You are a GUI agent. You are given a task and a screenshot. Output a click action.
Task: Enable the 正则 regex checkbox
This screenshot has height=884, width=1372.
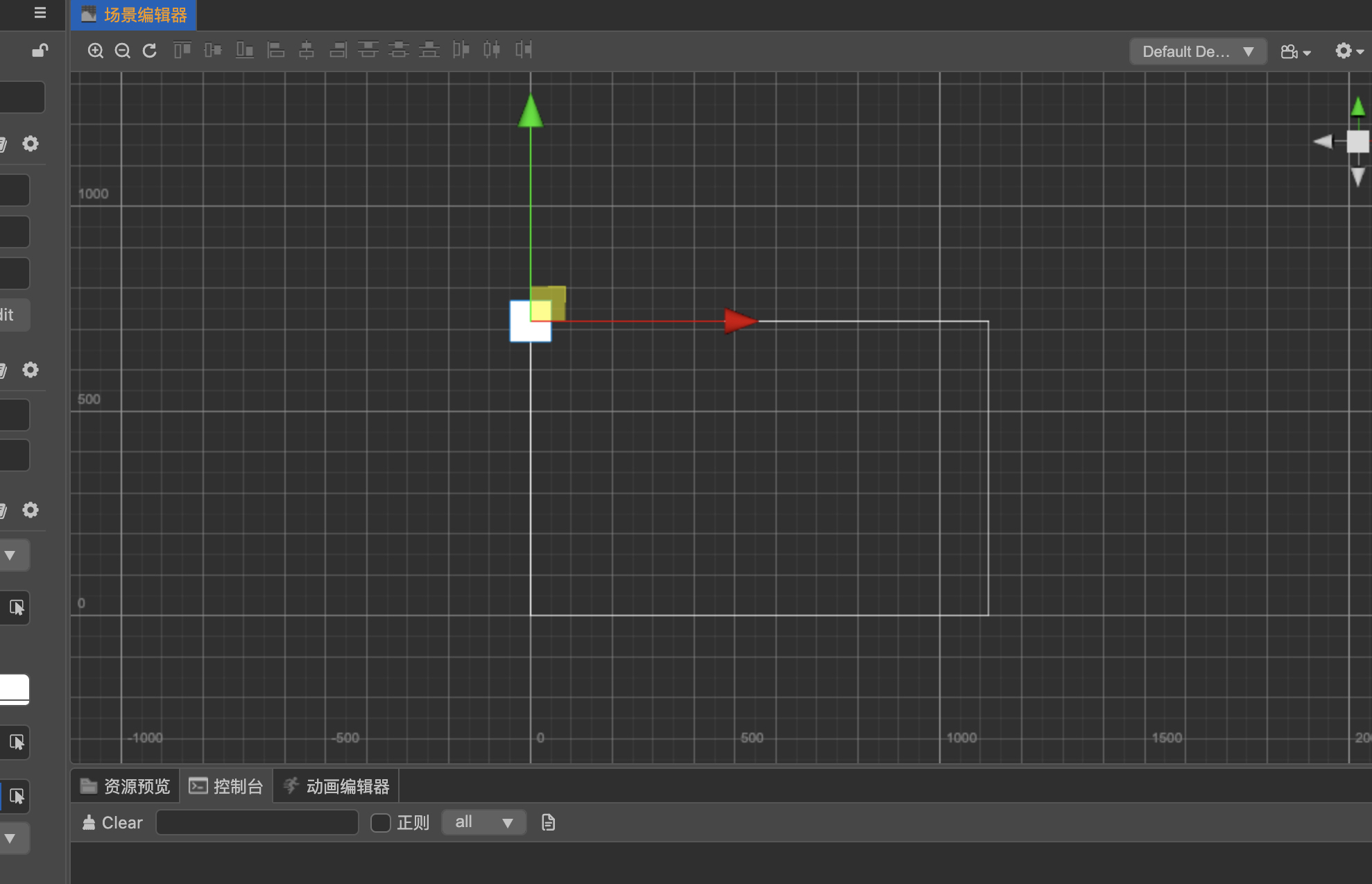(x=380, y=823)
